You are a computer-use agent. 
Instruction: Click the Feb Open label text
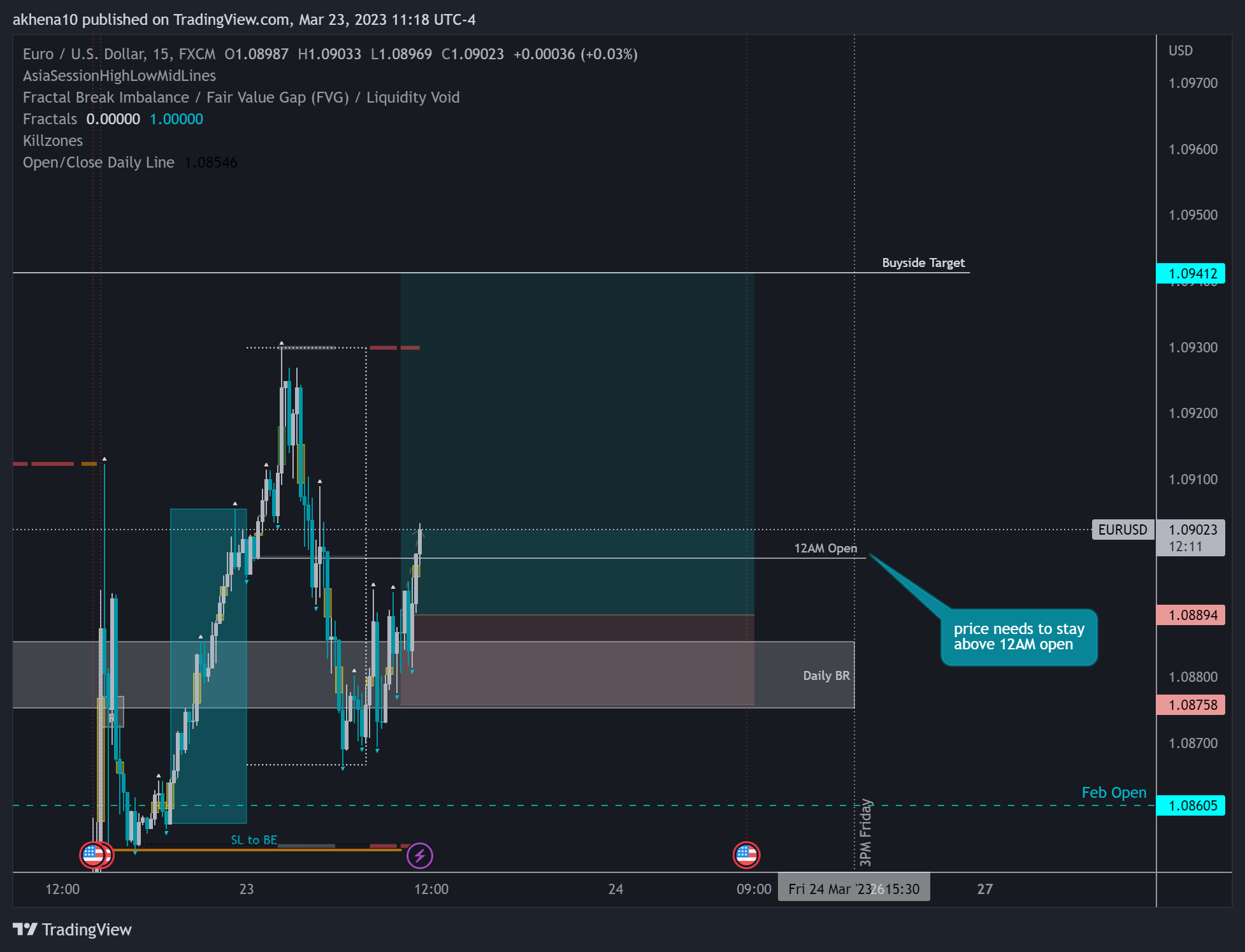1114,792
